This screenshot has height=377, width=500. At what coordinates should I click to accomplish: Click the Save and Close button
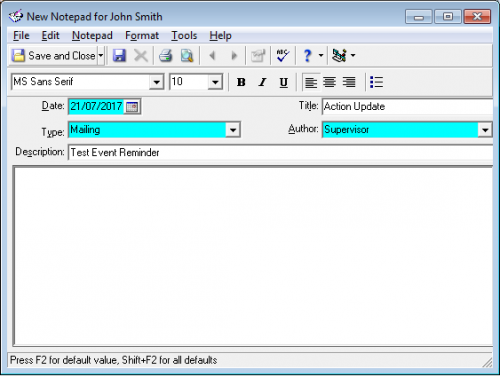click(54, 55)
